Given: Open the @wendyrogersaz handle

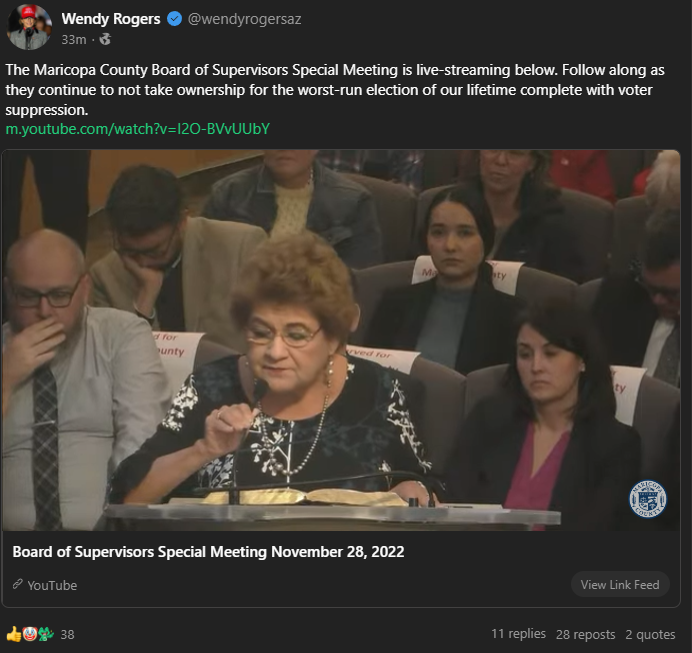Looking at the screenshot, I should (x=244, y=19).
